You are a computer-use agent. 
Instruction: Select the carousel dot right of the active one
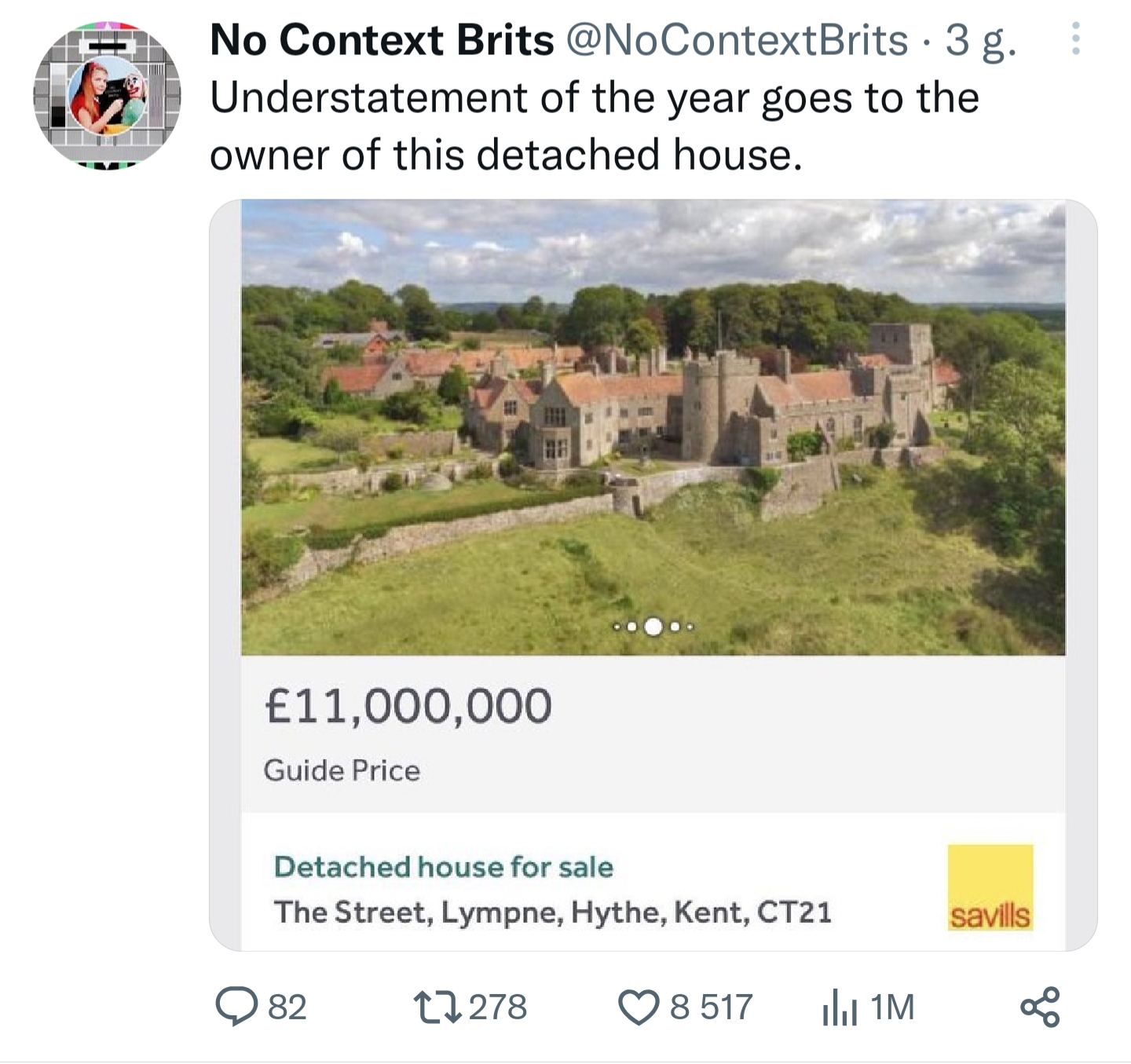point(675,627)
